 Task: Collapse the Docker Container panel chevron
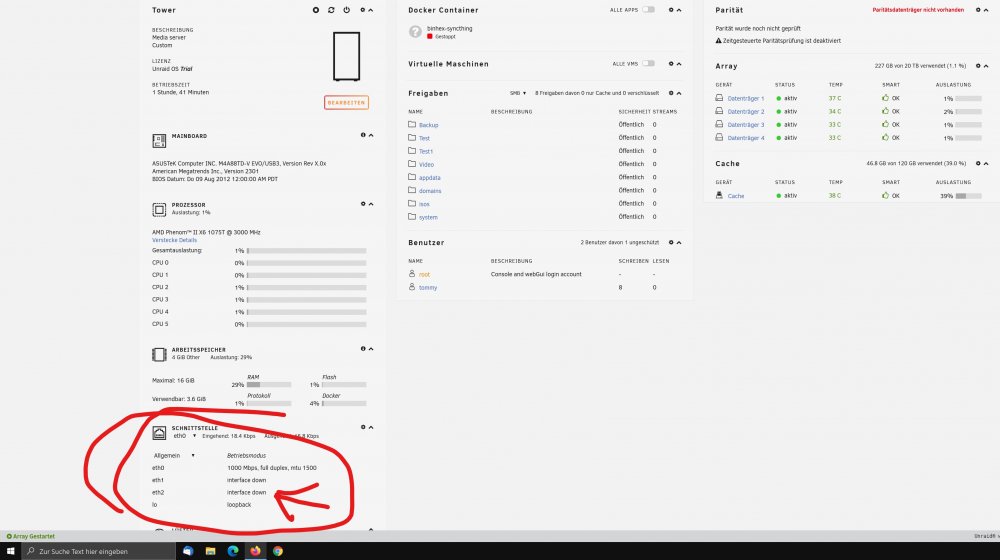click(679, 10)
